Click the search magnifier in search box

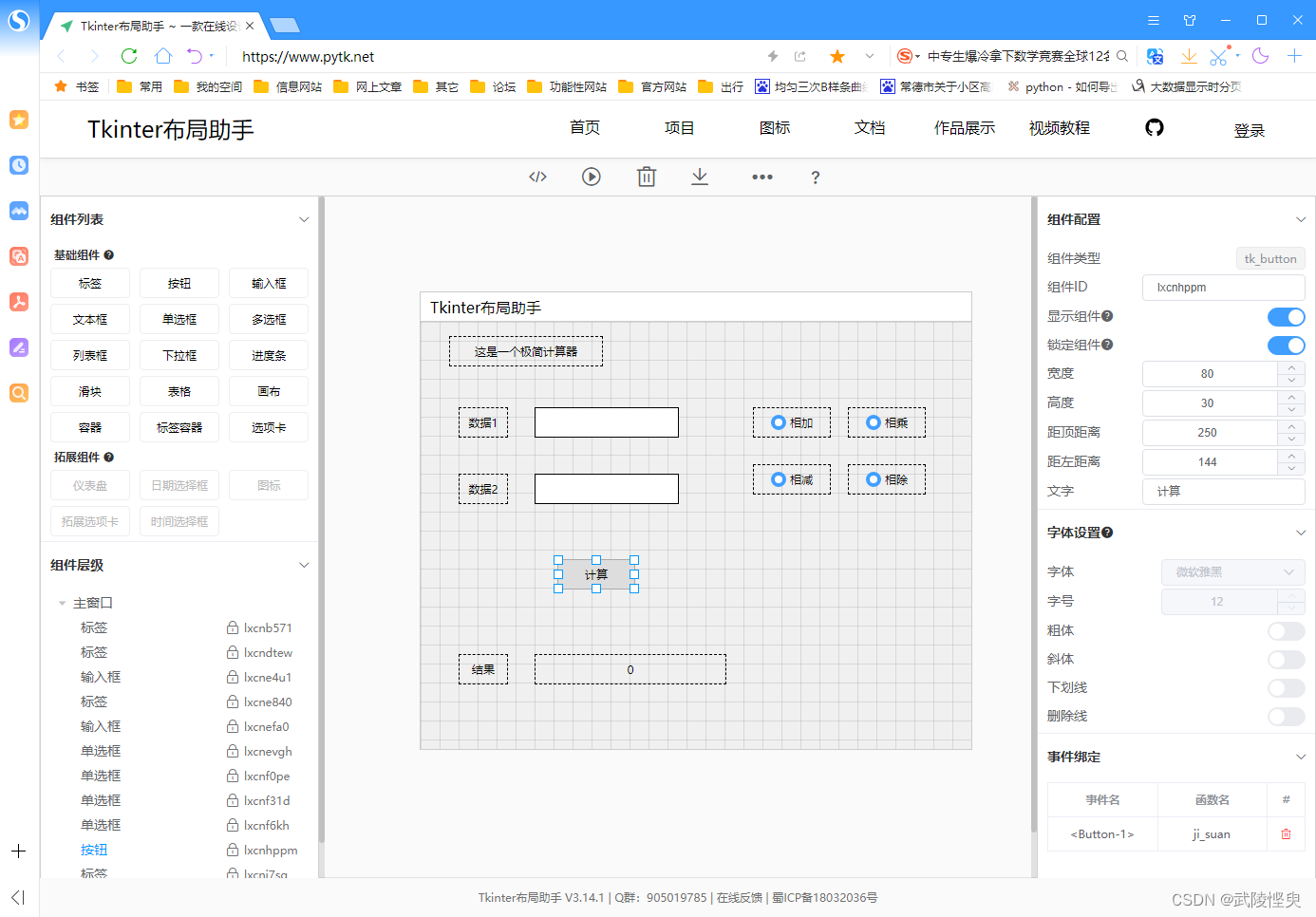click(x=1122, y=56)
